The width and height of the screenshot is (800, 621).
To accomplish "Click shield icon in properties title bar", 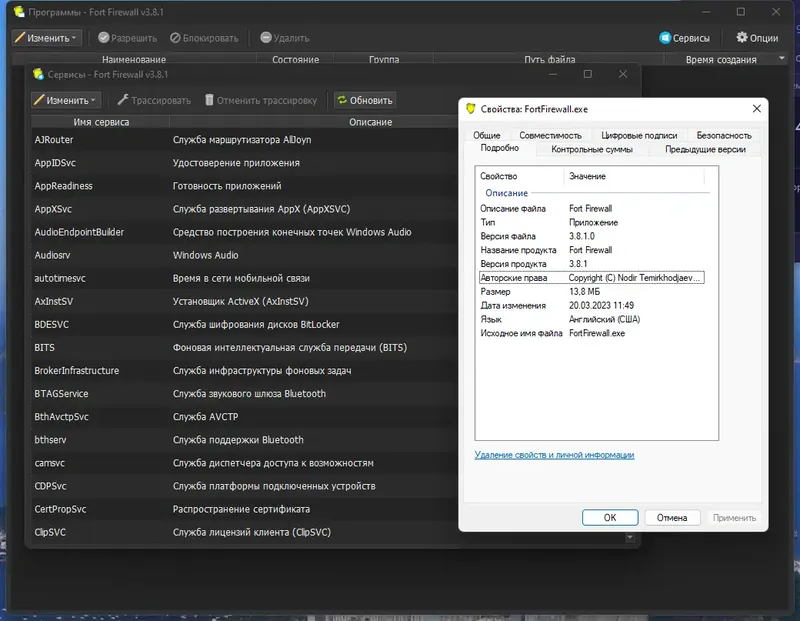I will (x=470, y=109).
